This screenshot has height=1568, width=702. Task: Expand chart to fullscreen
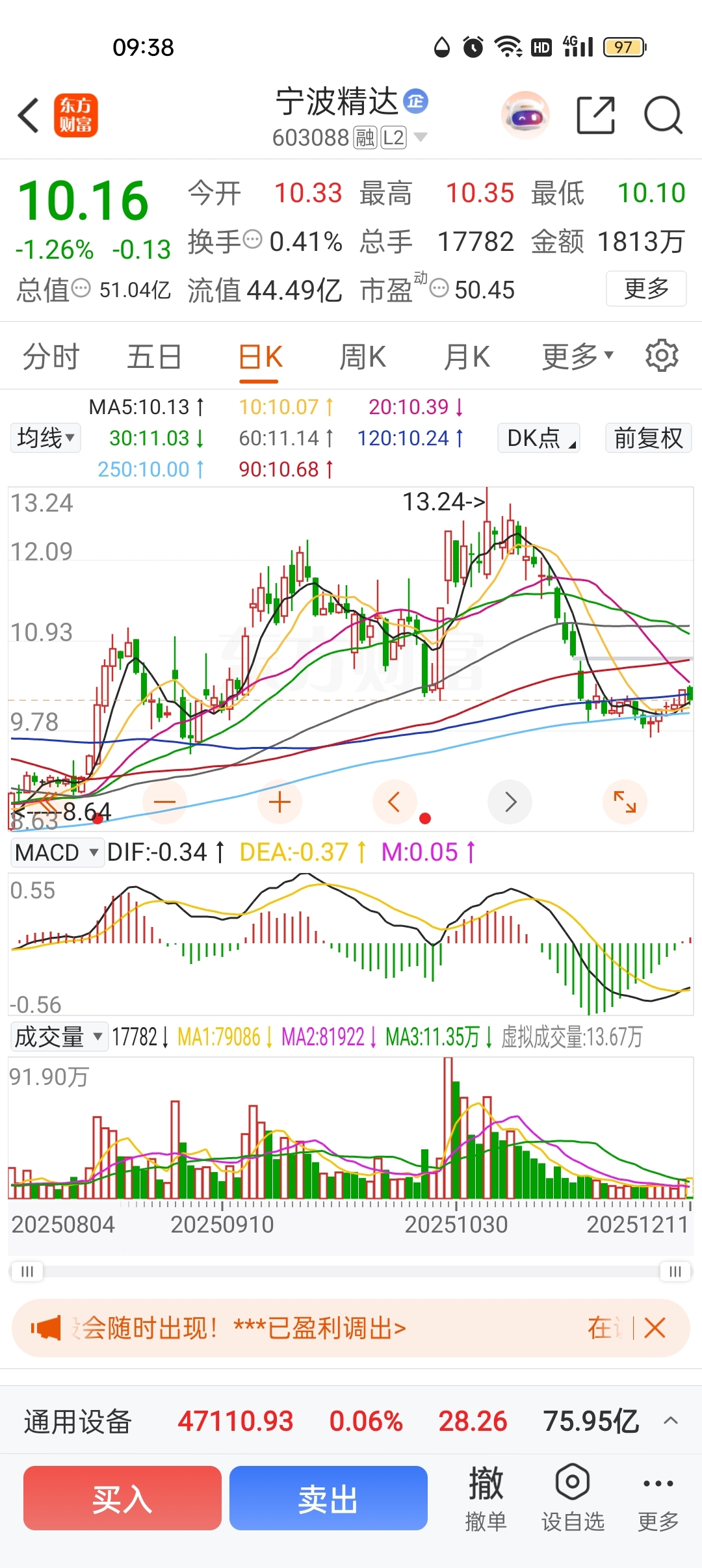click(x=625, y=802)
